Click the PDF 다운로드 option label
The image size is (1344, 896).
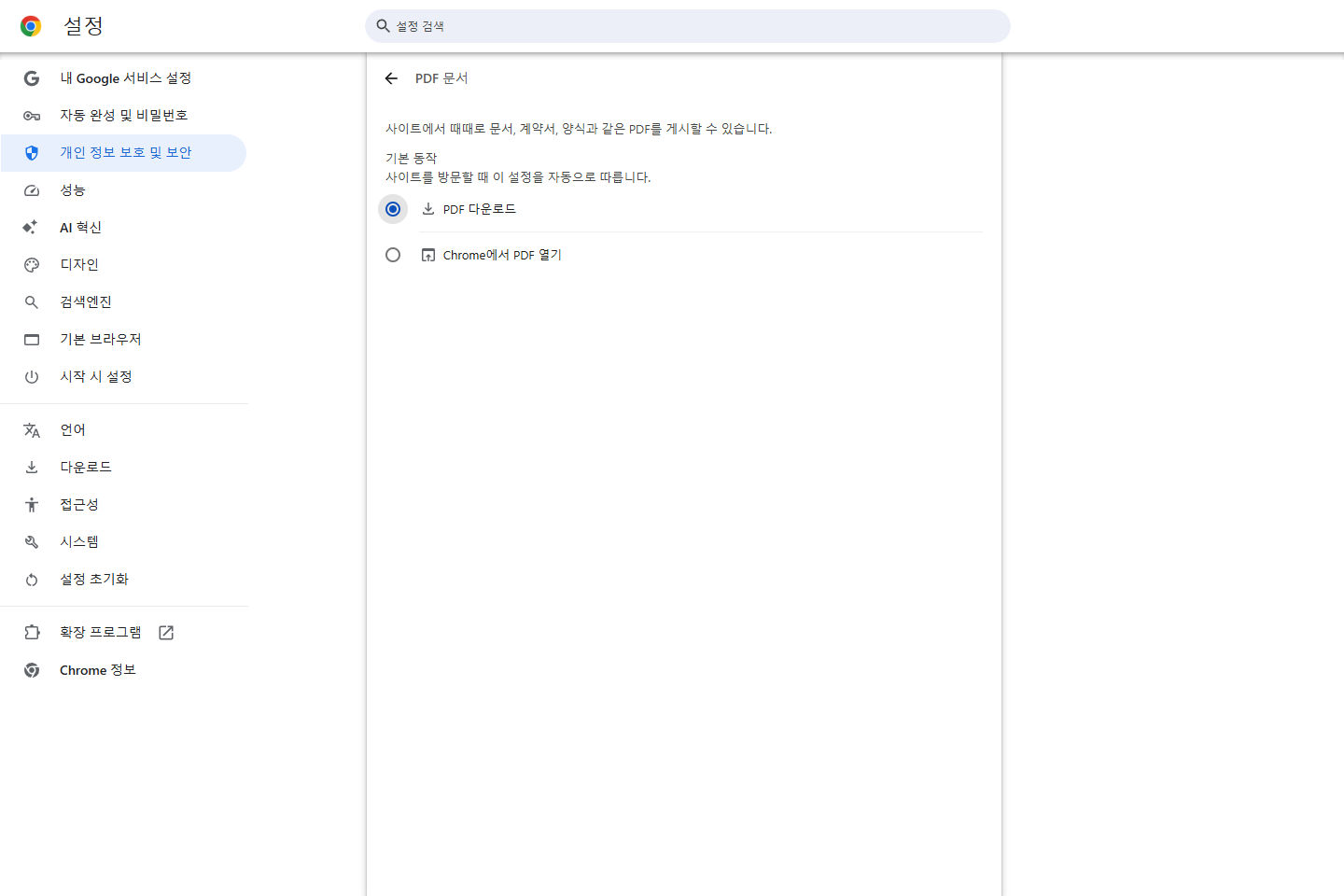coord(480,209)
